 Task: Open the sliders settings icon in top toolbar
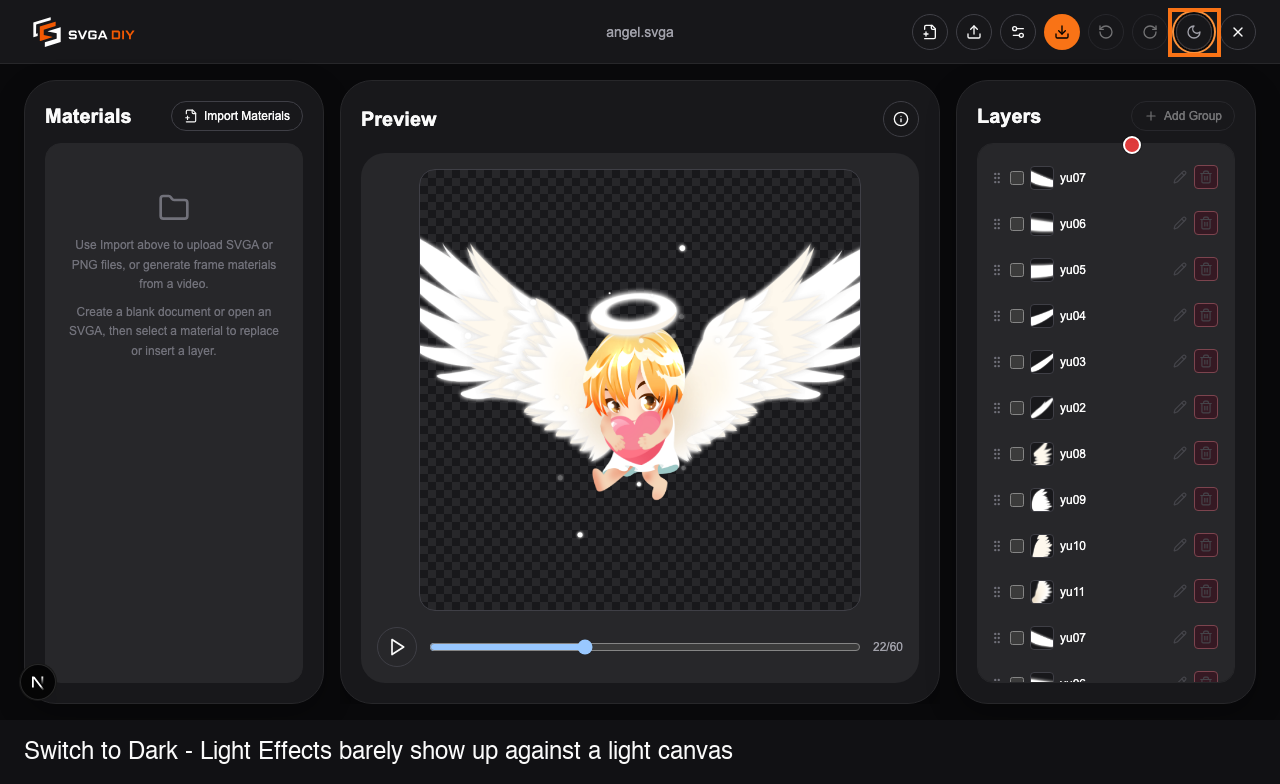click(1018, 32)
